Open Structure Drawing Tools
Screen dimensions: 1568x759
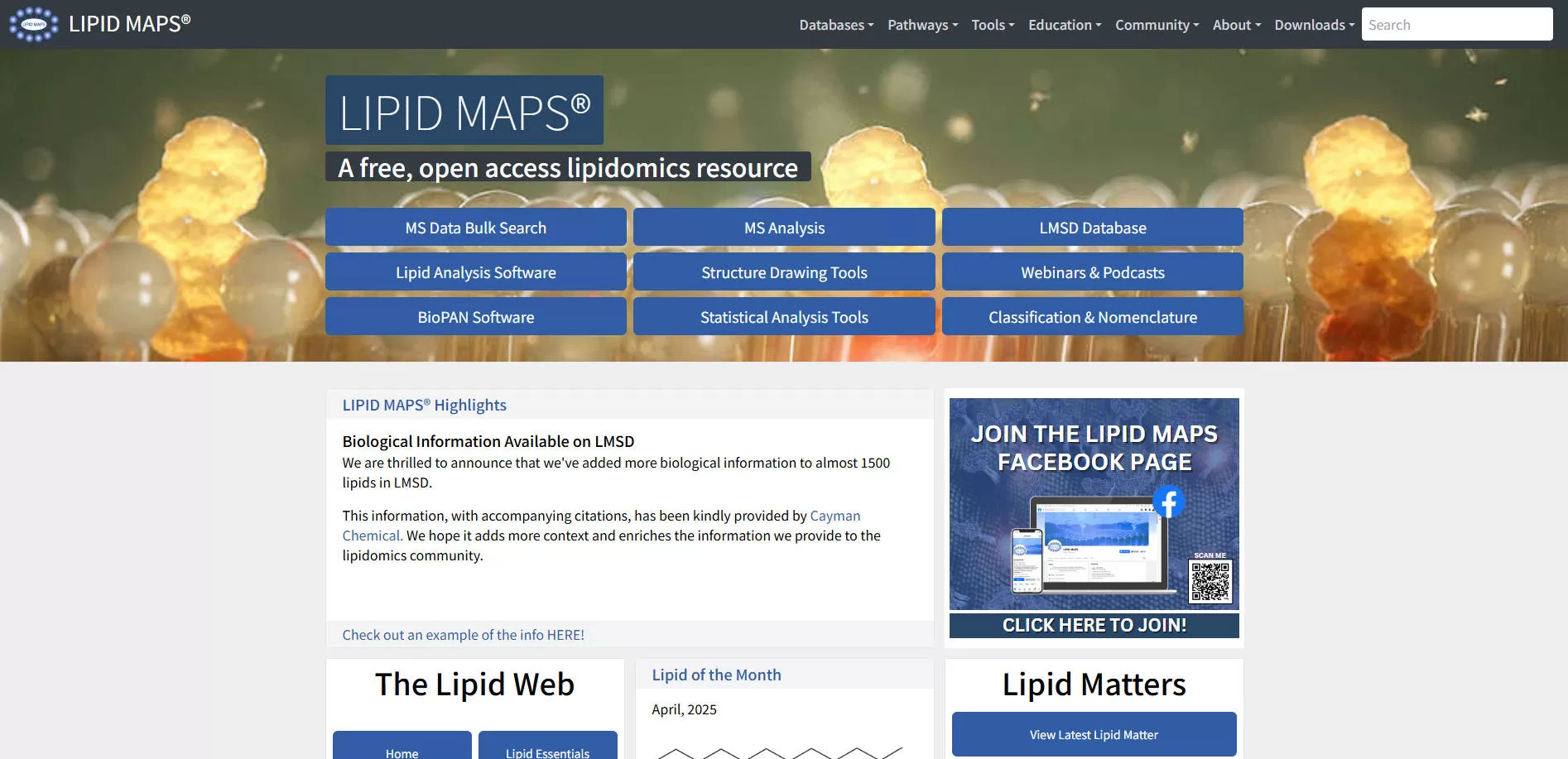click(783, 271)
